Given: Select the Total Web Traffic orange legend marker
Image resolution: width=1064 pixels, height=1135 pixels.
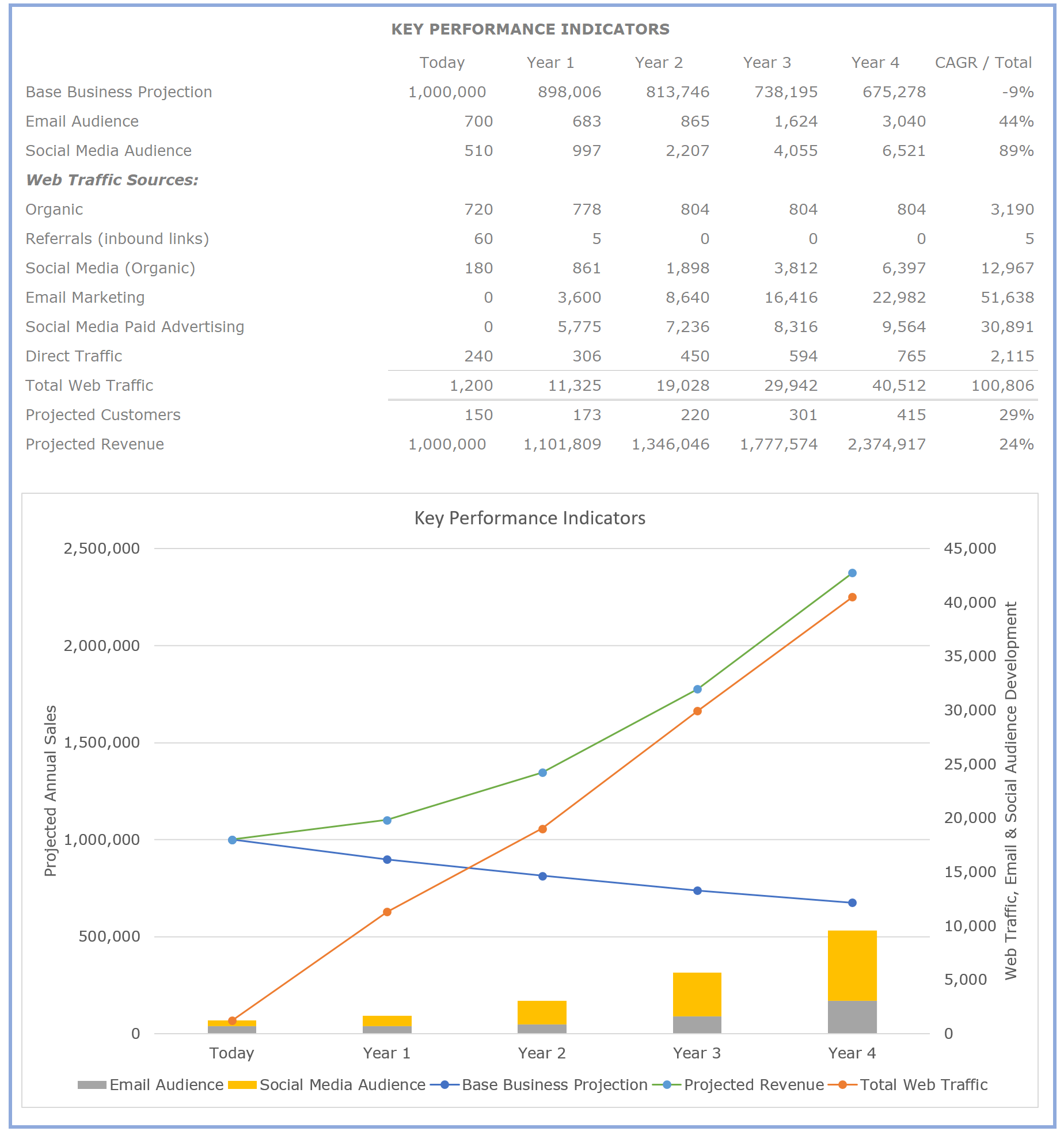Looking at the screenshot, I should click(842, 1084).
